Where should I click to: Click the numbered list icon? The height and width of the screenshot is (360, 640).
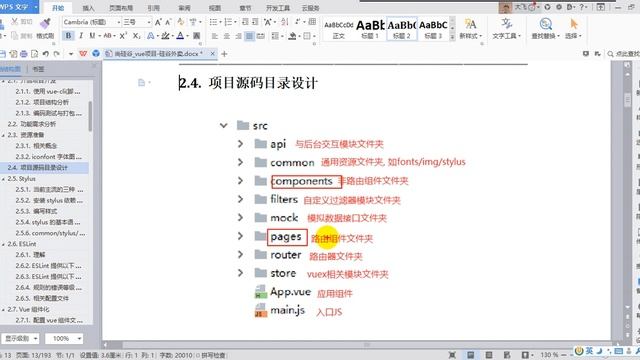tap(228, 22)
